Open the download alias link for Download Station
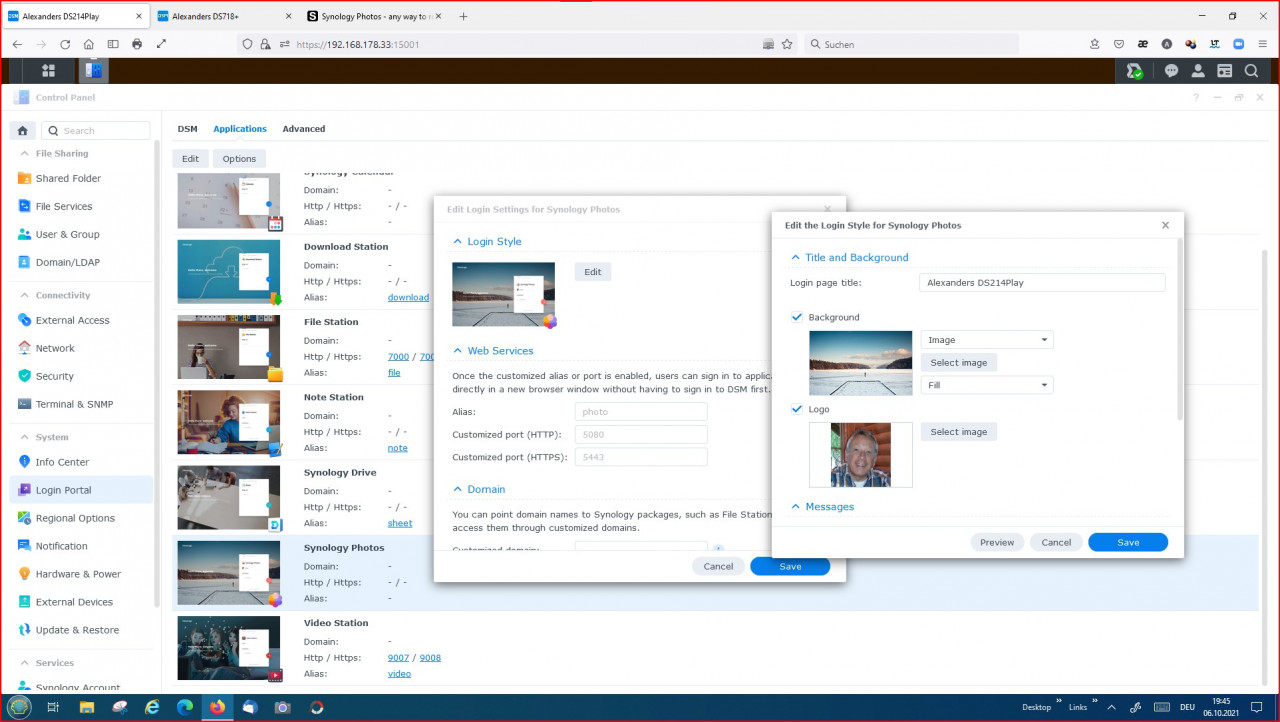This screenshot has width=1280, height=722. click(x=408, y=297)
